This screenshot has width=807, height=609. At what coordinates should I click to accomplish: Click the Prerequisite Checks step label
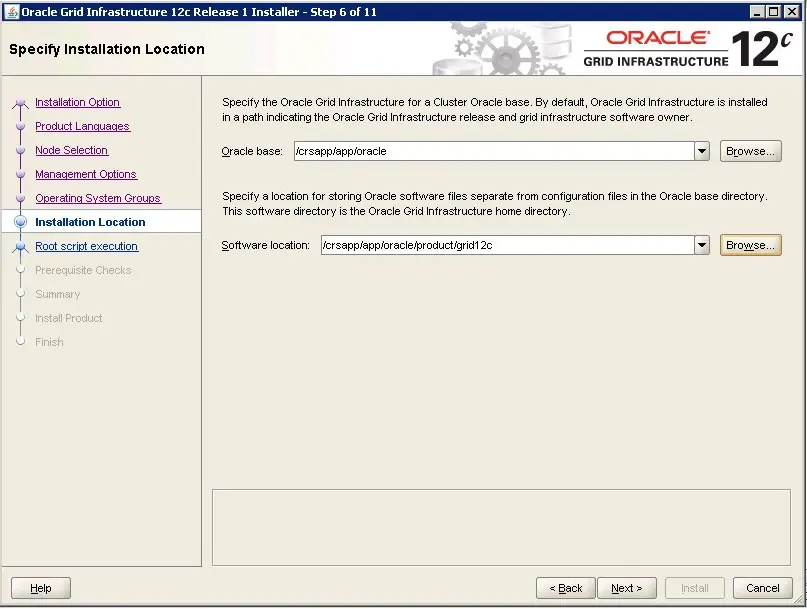[83, 270]
